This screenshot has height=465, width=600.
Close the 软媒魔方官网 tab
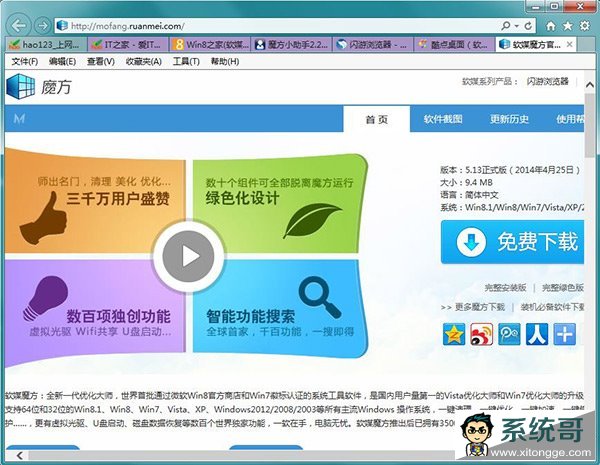(569, 44)
